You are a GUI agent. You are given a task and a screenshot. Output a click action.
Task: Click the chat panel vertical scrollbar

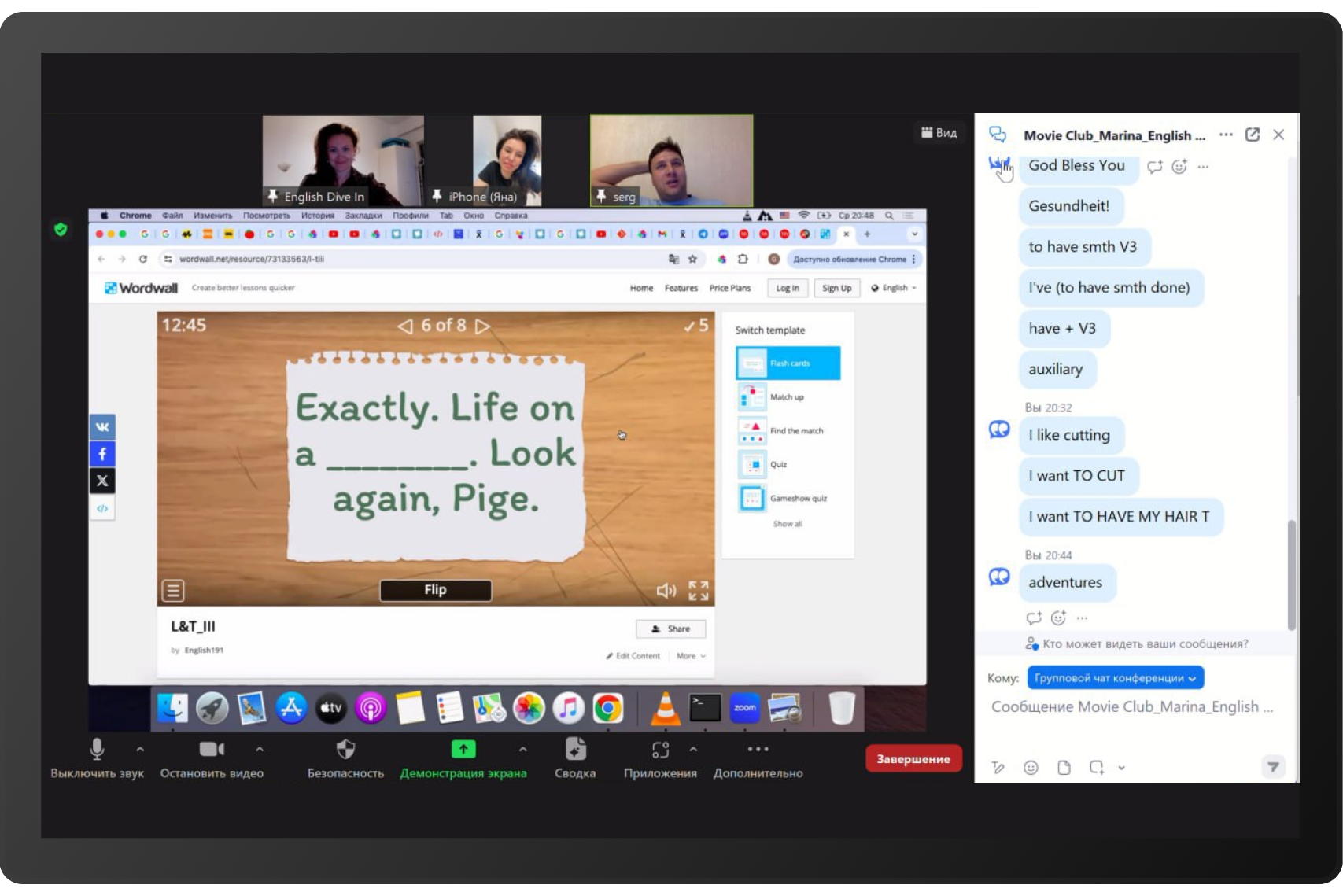[1291, 574]
